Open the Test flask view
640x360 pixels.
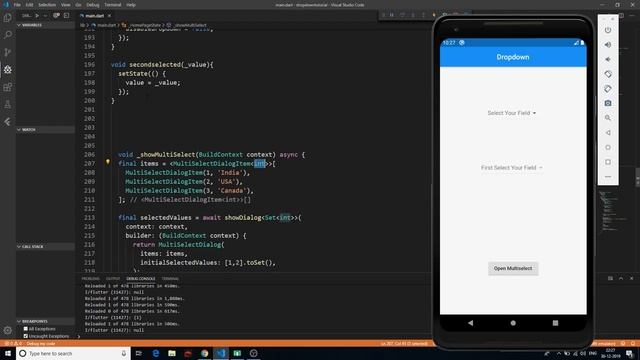tap(7, 104)
